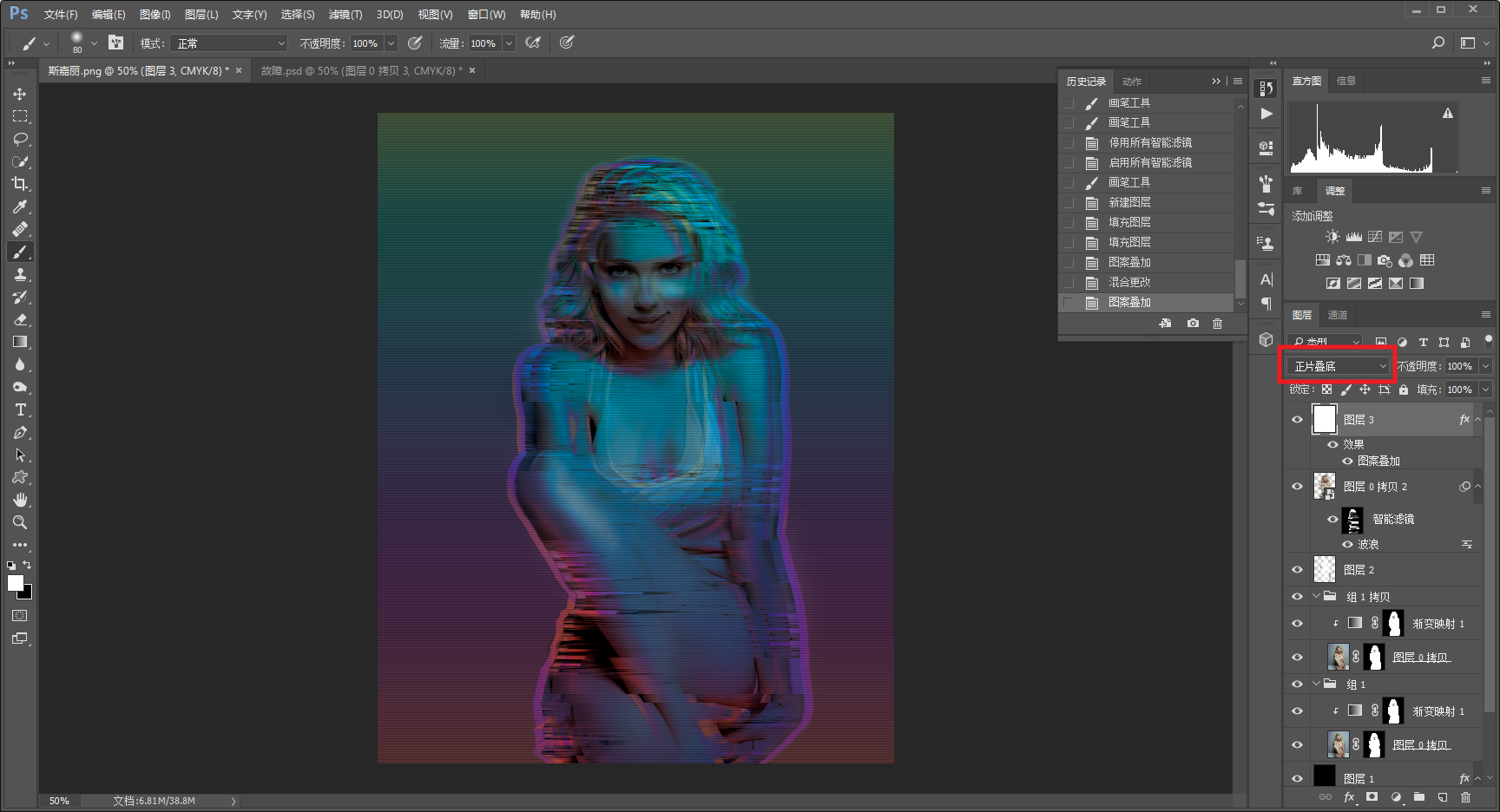
Task: Toggle 图案叠加 effect visibility under 图层 3
Action: (1347, 462)
